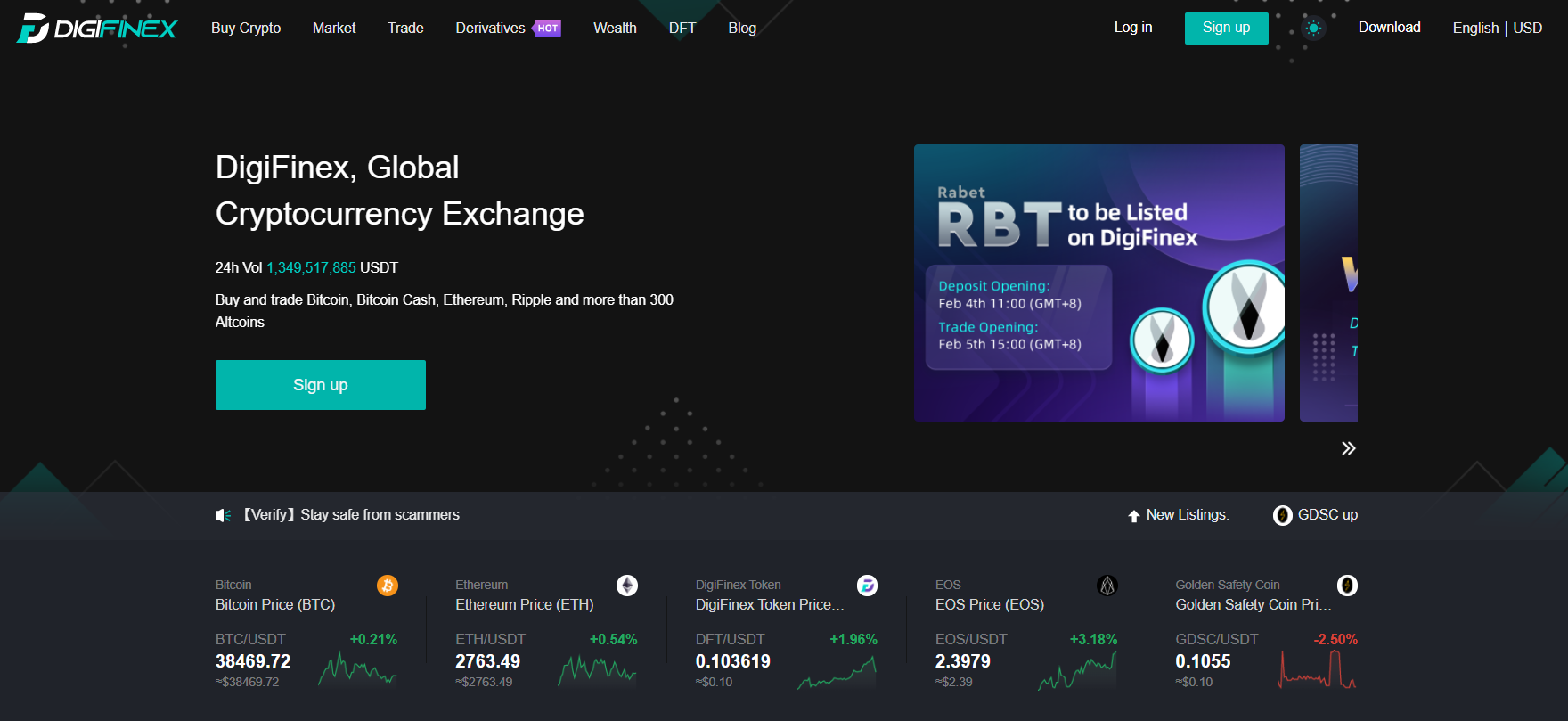Click the GDSC price 0.1055

point(1203,661)
